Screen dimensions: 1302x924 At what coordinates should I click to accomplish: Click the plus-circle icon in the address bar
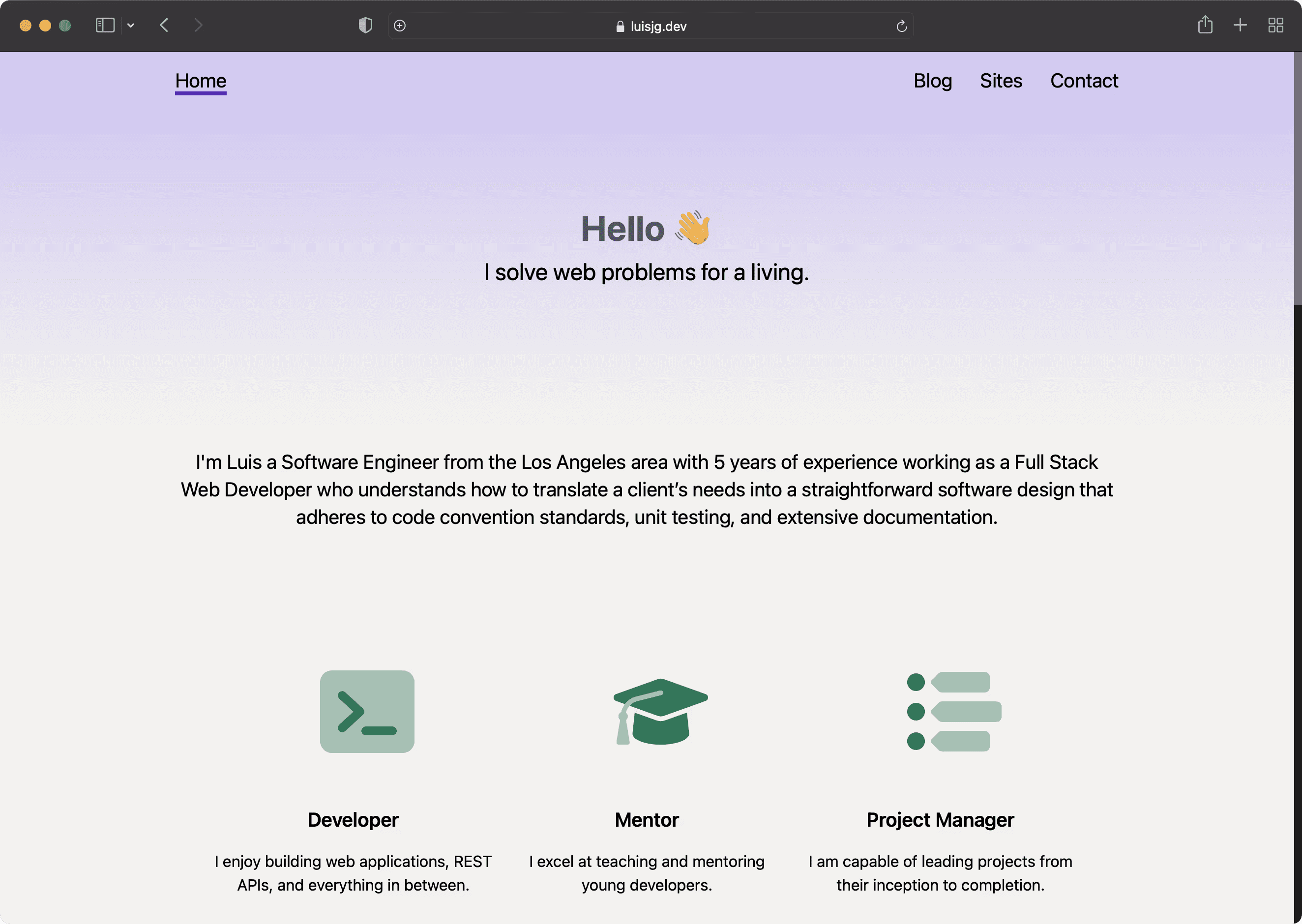coord(400,26)
